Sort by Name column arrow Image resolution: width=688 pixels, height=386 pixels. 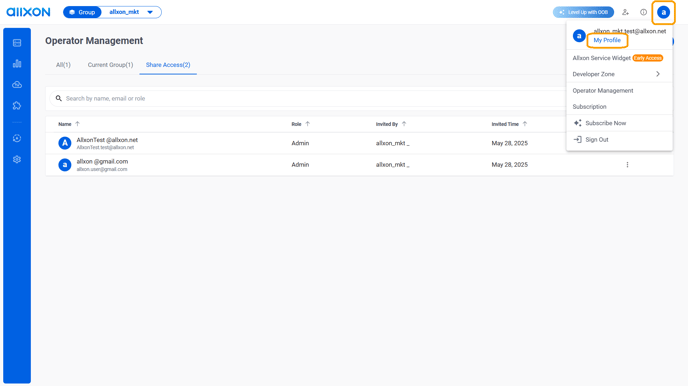coord(78,124)
